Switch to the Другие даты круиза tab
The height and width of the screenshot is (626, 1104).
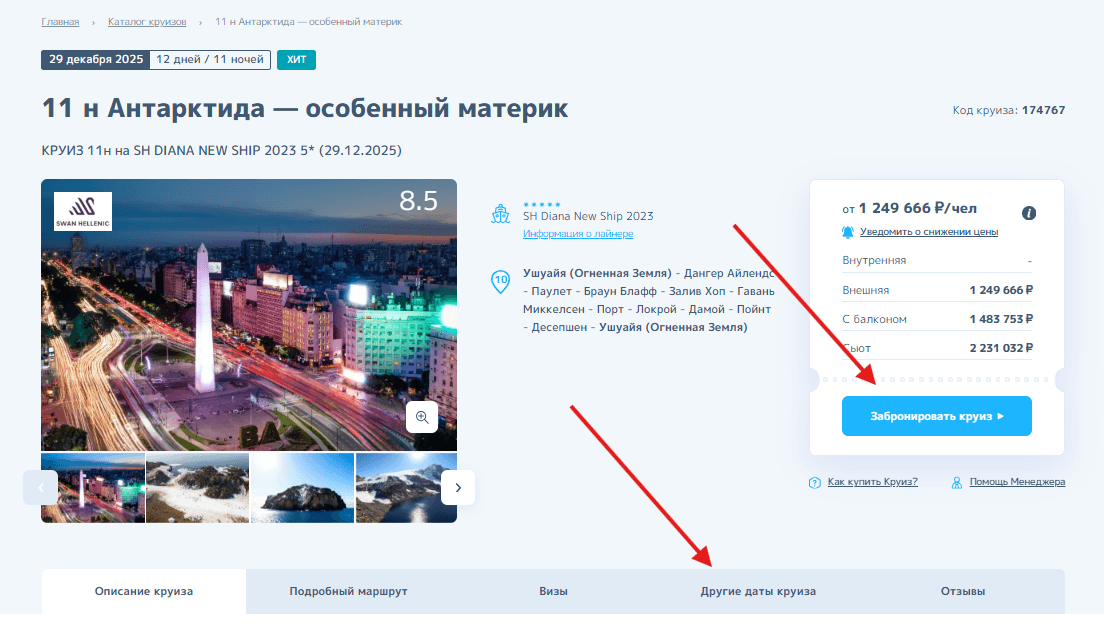(758, 591)
